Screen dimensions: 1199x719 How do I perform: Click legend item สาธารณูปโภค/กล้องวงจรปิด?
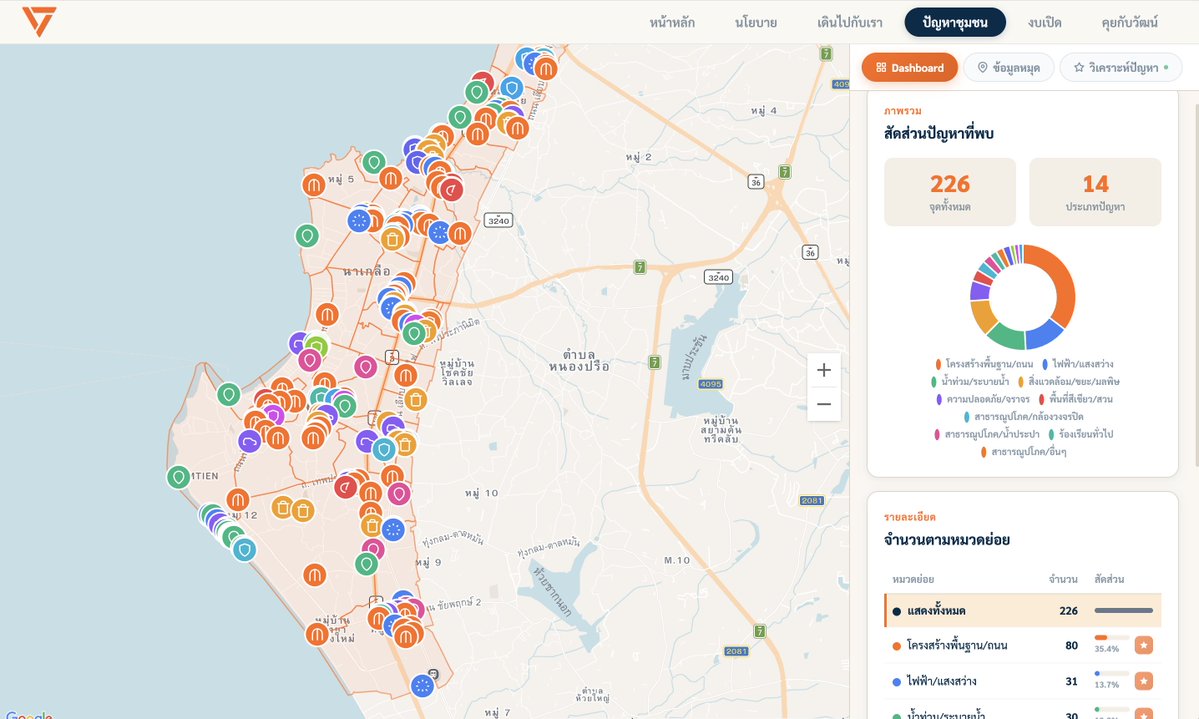[1023, 416]
